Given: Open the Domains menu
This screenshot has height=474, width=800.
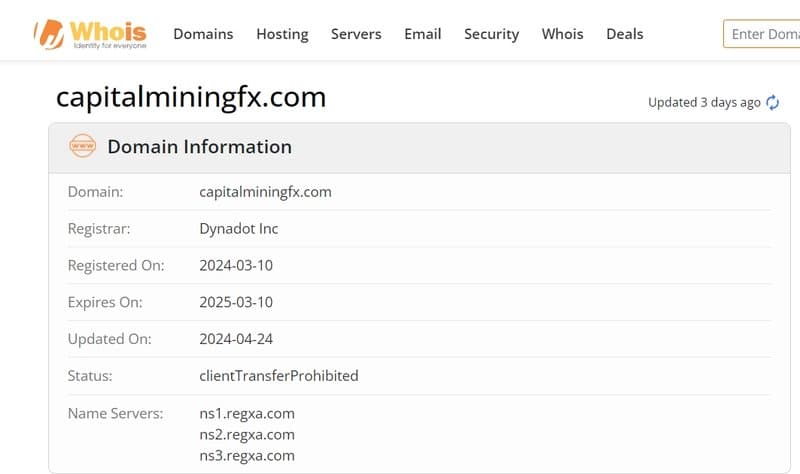Looking at the screenshot, I should pyautogui.click(x=203, y=34).
